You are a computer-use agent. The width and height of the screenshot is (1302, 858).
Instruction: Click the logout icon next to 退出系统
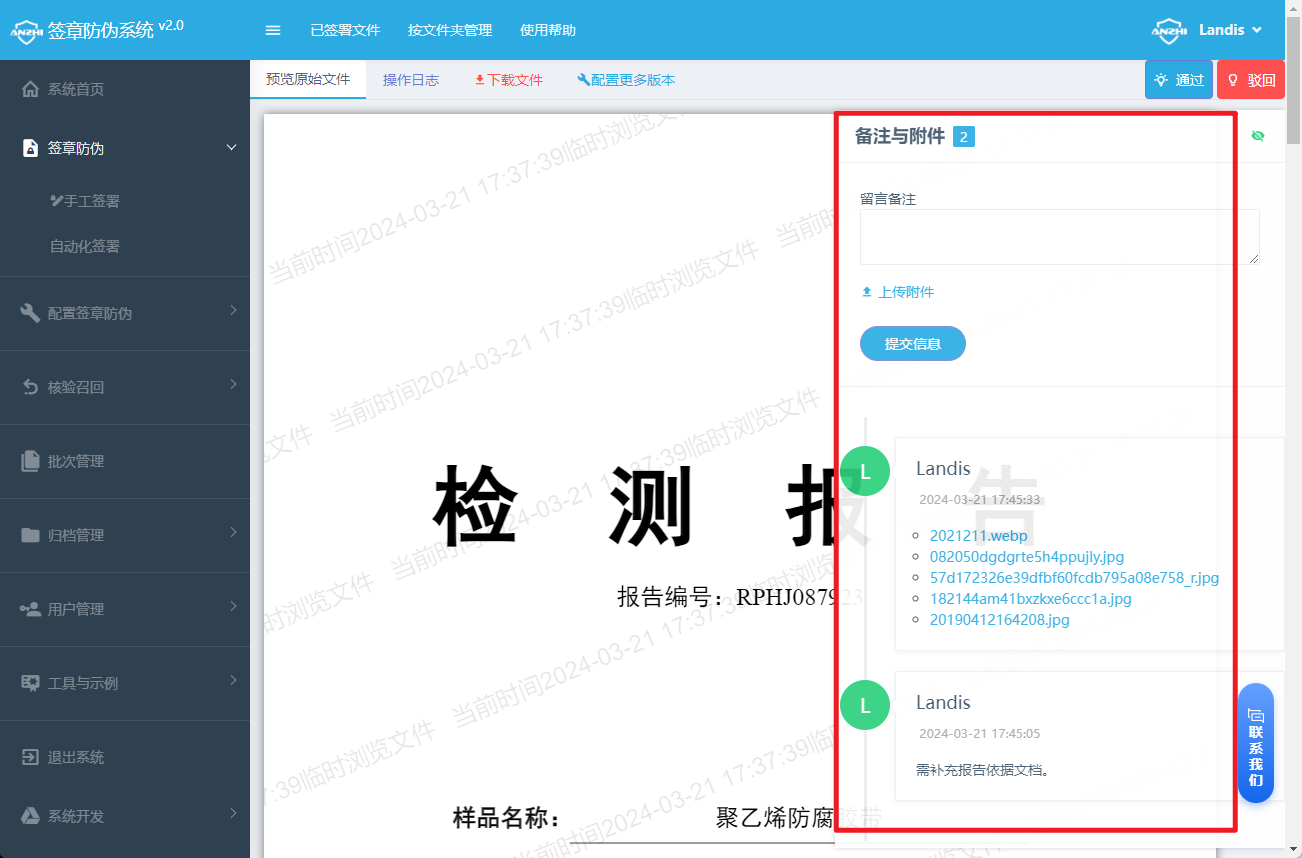pyautogui.click(x=30, y=757)
